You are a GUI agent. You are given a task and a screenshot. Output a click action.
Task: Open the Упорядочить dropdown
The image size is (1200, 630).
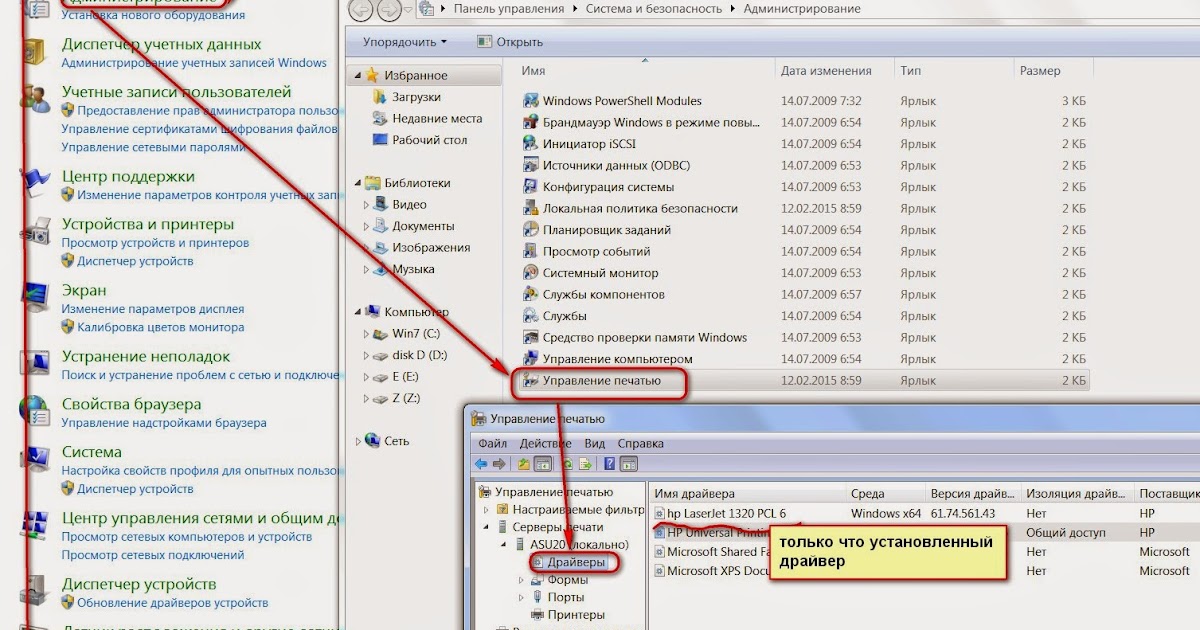(x=405, y=42)
